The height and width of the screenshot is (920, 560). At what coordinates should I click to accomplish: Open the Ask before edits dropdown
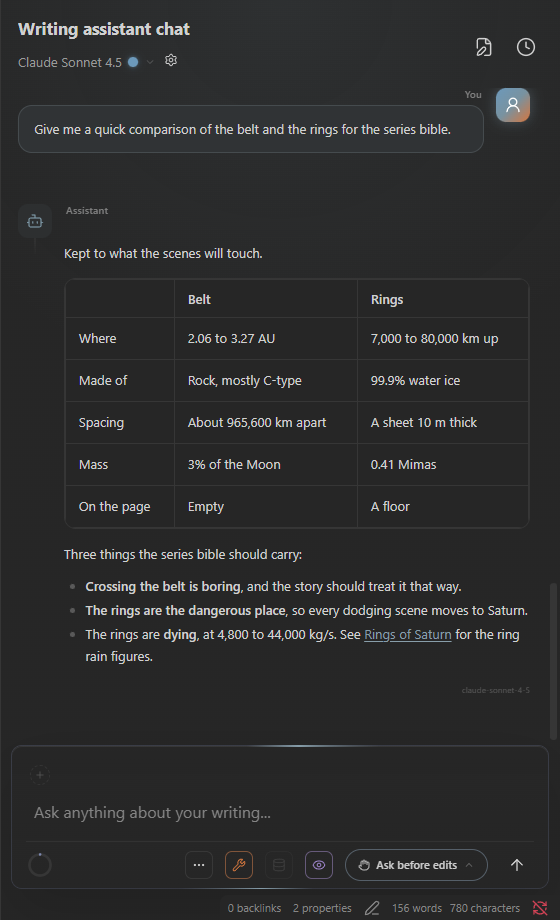(416, 865)
